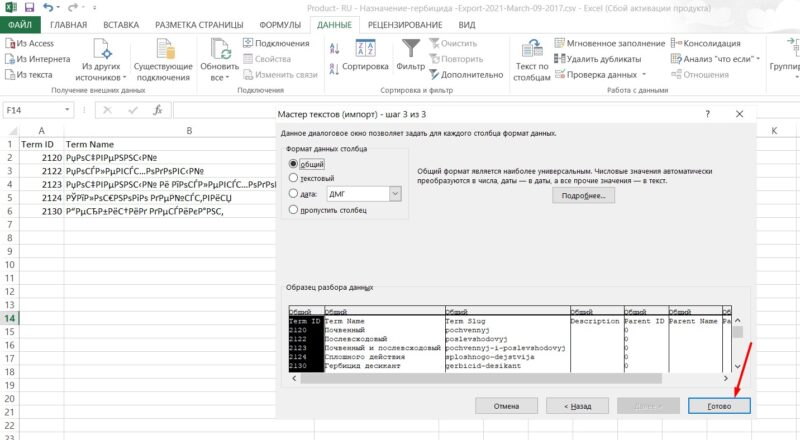Open the Name Box dropdown arrow

tap(67, 110)
